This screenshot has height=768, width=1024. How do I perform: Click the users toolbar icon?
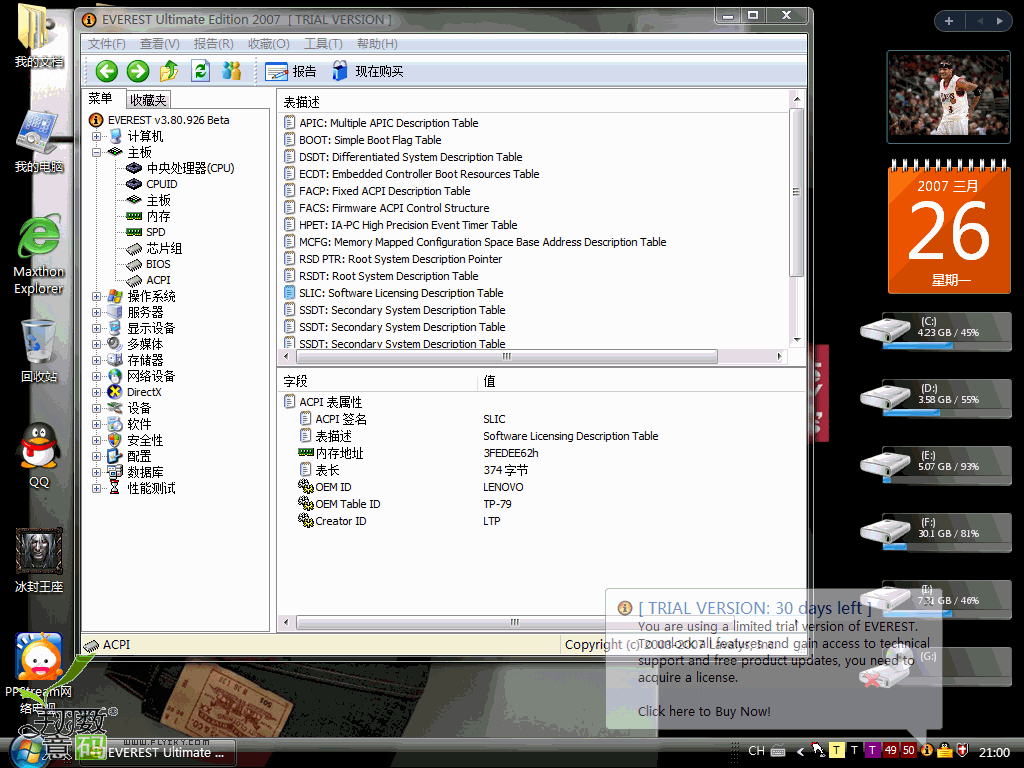231,71
